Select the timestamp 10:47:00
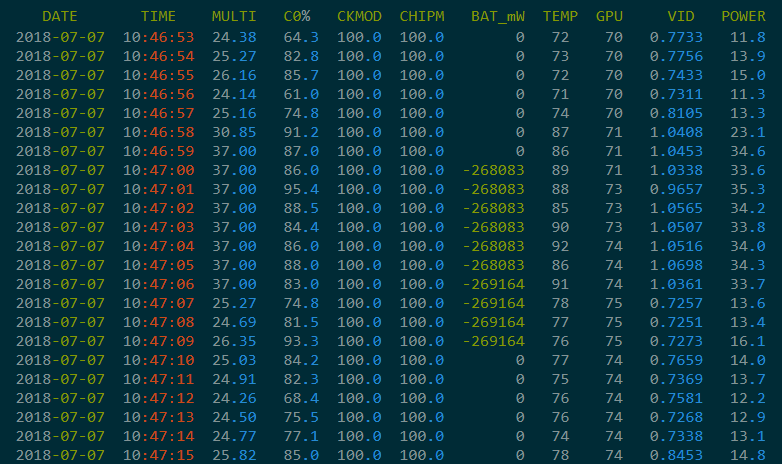782x464 pixels. click(x=158, y=170)
